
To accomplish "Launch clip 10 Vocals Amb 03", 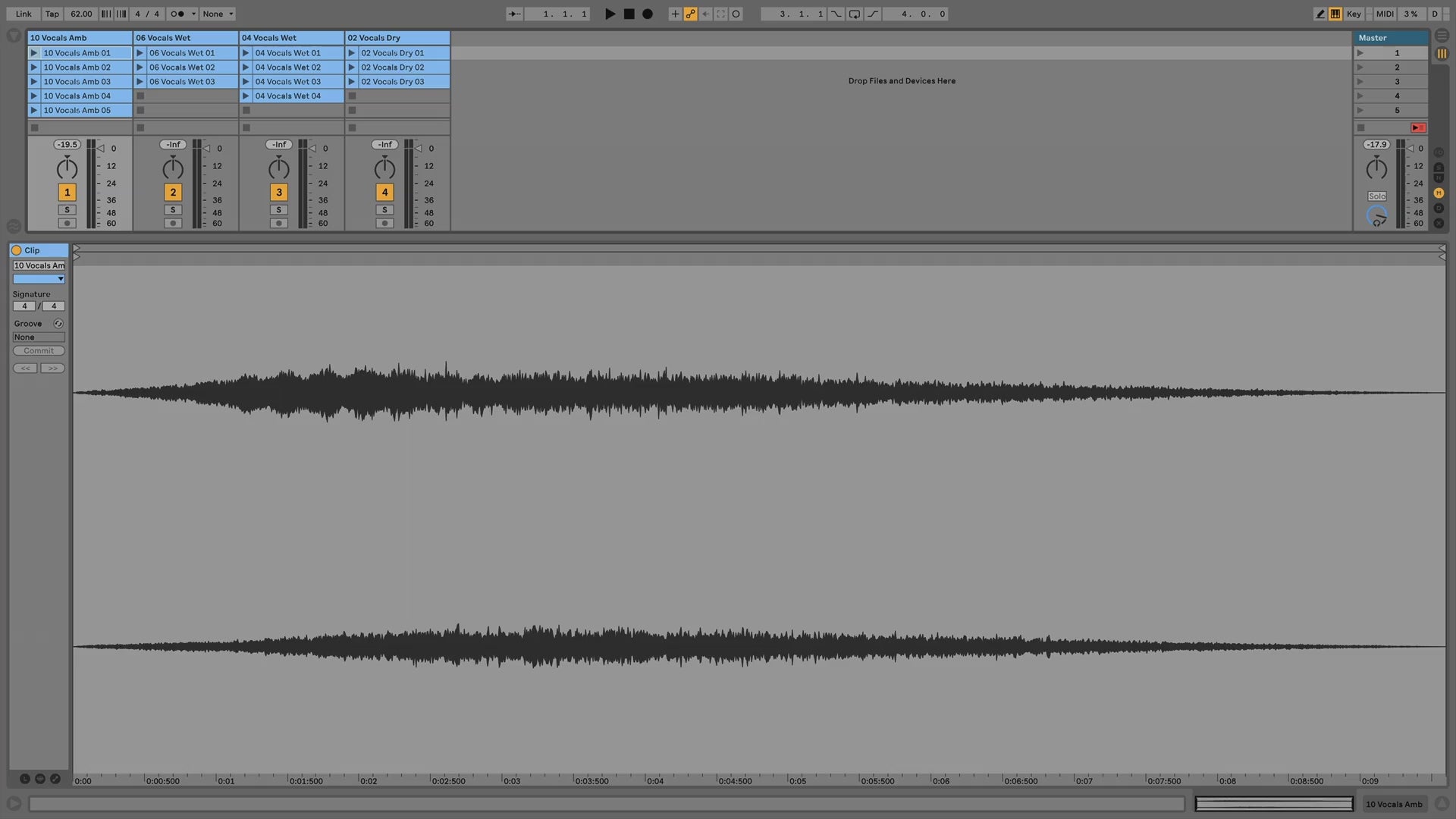I will pos(33,82).
